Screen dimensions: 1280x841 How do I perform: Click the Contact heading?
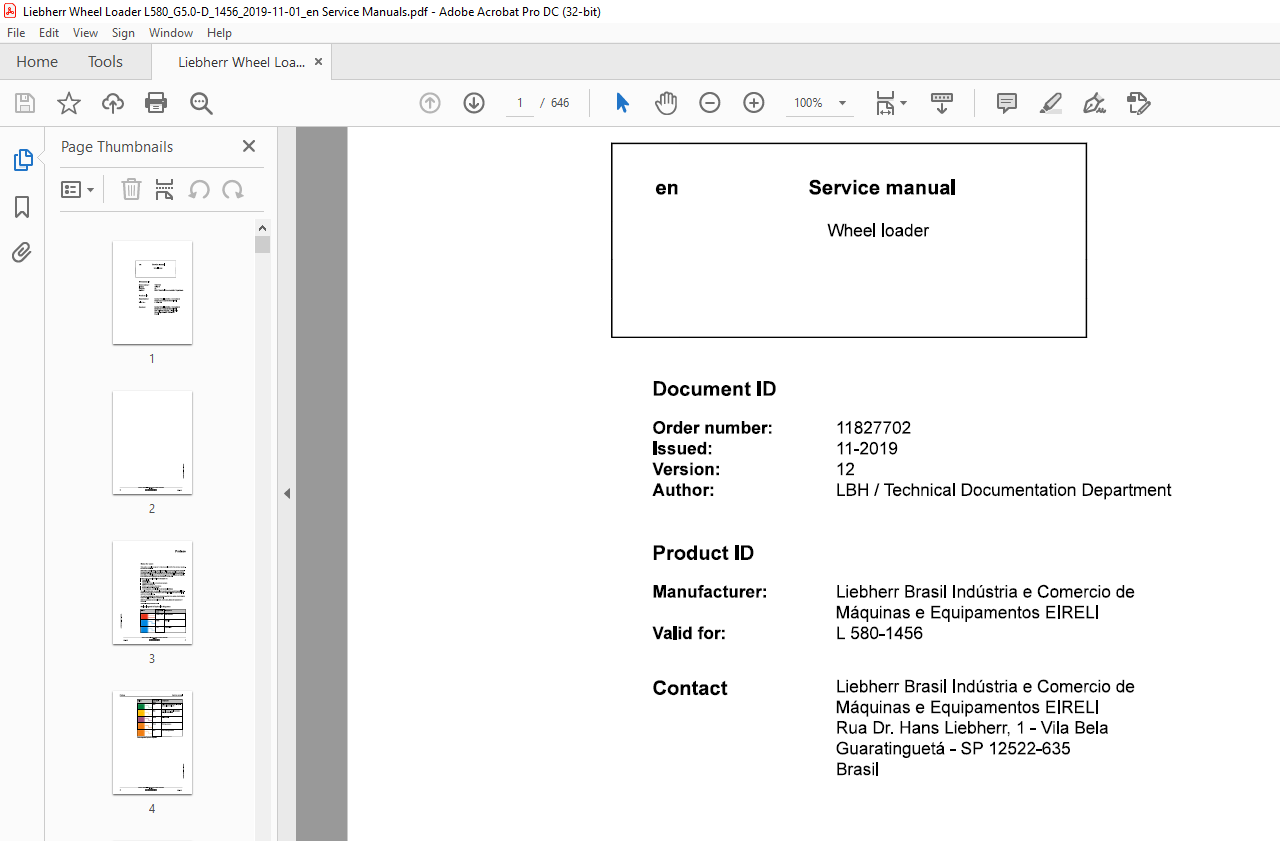pyautogui.click(x=690, y=688)
